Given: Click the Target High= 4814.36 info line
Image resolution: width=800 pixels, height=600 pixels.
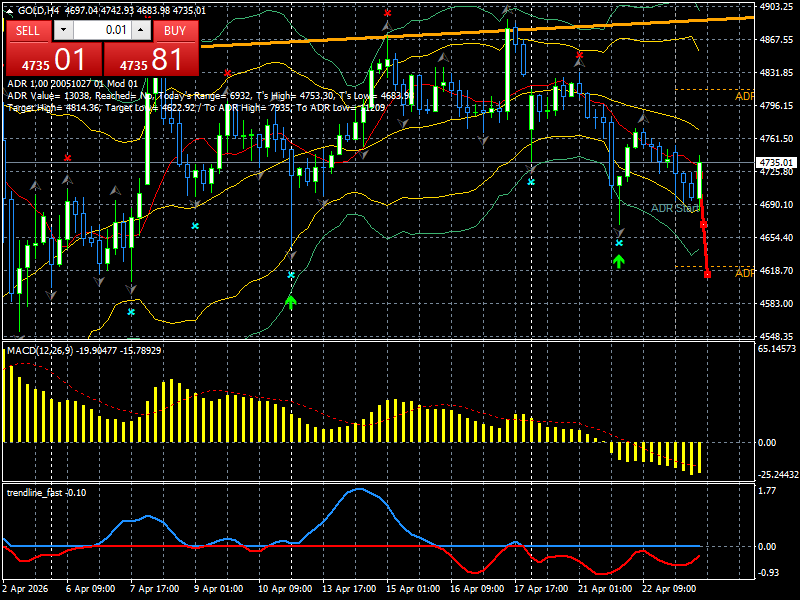Looking at the screenshot, I should coord(196,107).
